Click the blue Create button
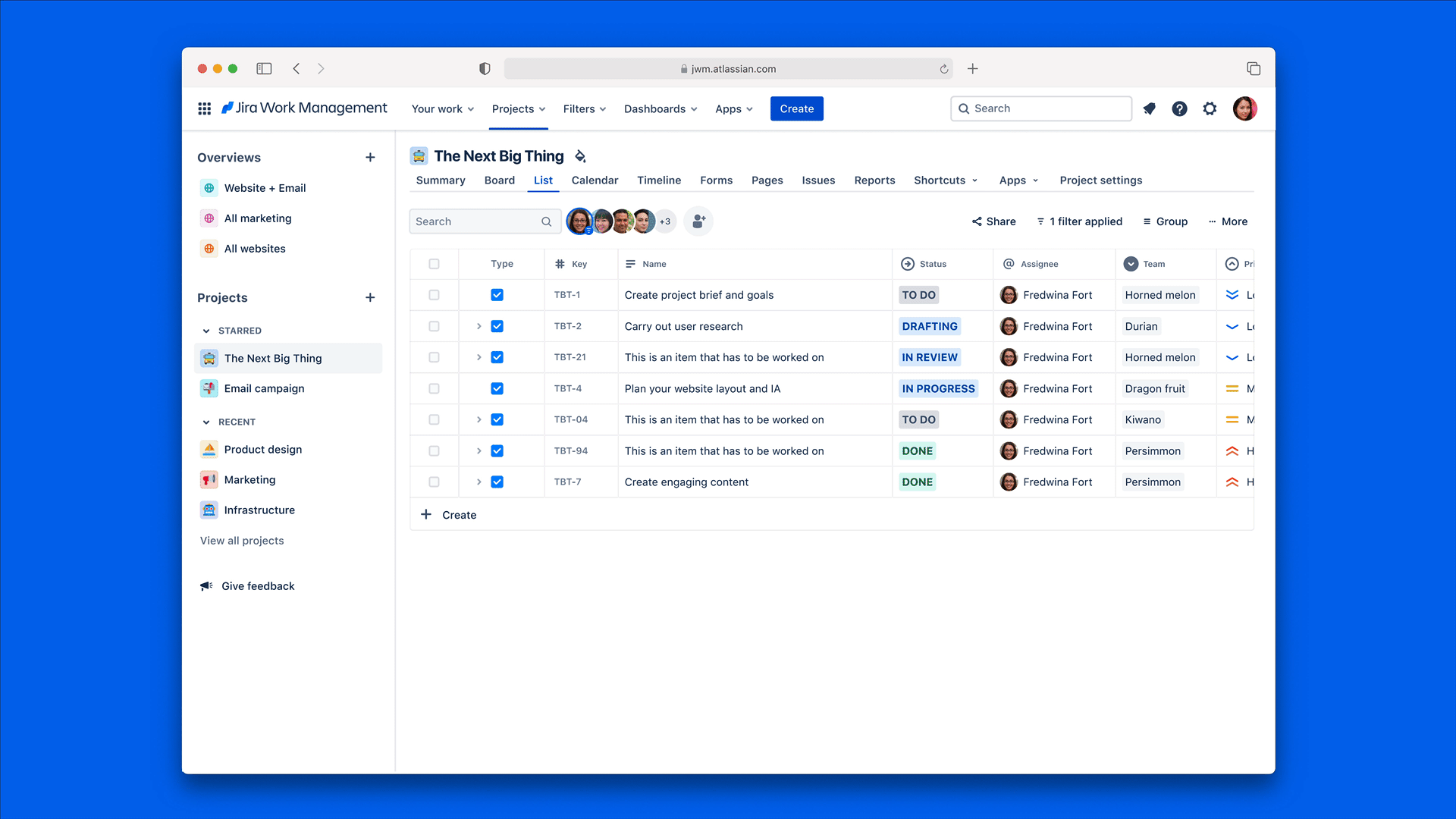Screen dimensions: 1456x819 pos(796,108)
